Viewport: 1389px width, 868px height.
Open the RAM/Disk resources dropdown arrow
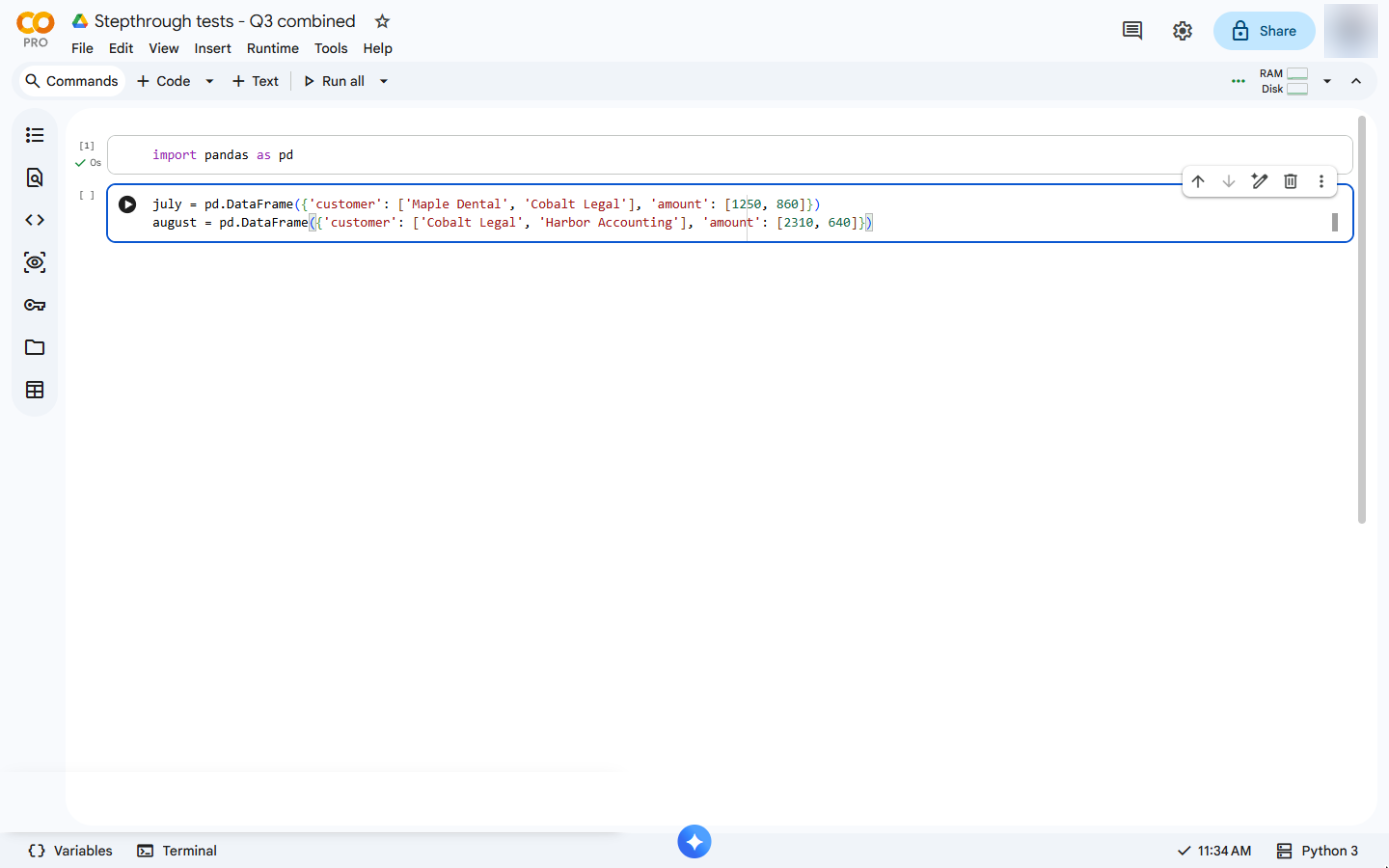click(1327, 81)
